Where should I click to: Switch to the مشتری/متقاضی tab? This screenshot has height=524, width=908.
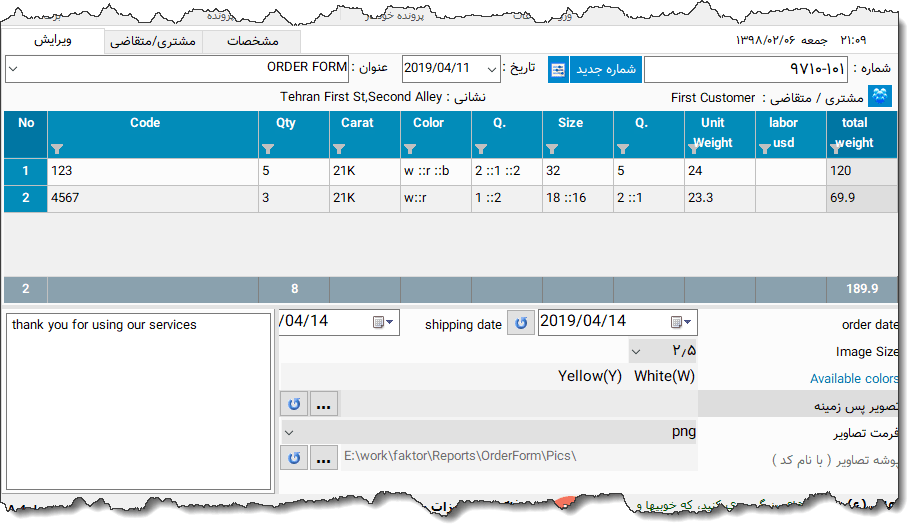pyautogui.click(x=152, y=42)
